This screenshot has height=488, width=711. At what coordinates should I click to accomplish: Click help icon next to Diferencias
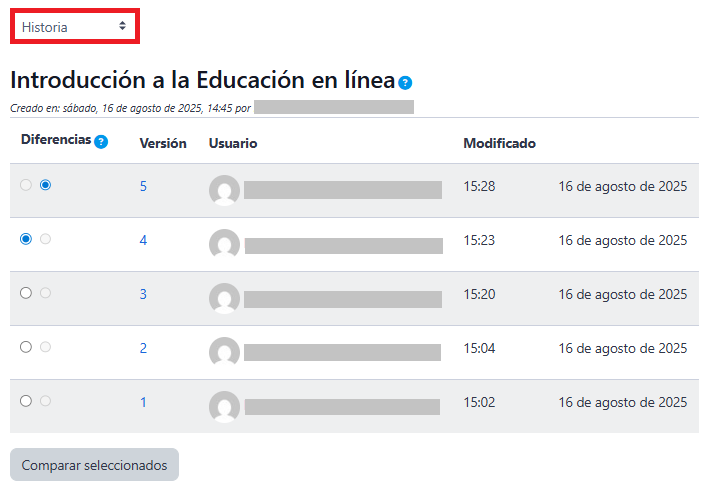pyautogui.click(x=101, y=142)
